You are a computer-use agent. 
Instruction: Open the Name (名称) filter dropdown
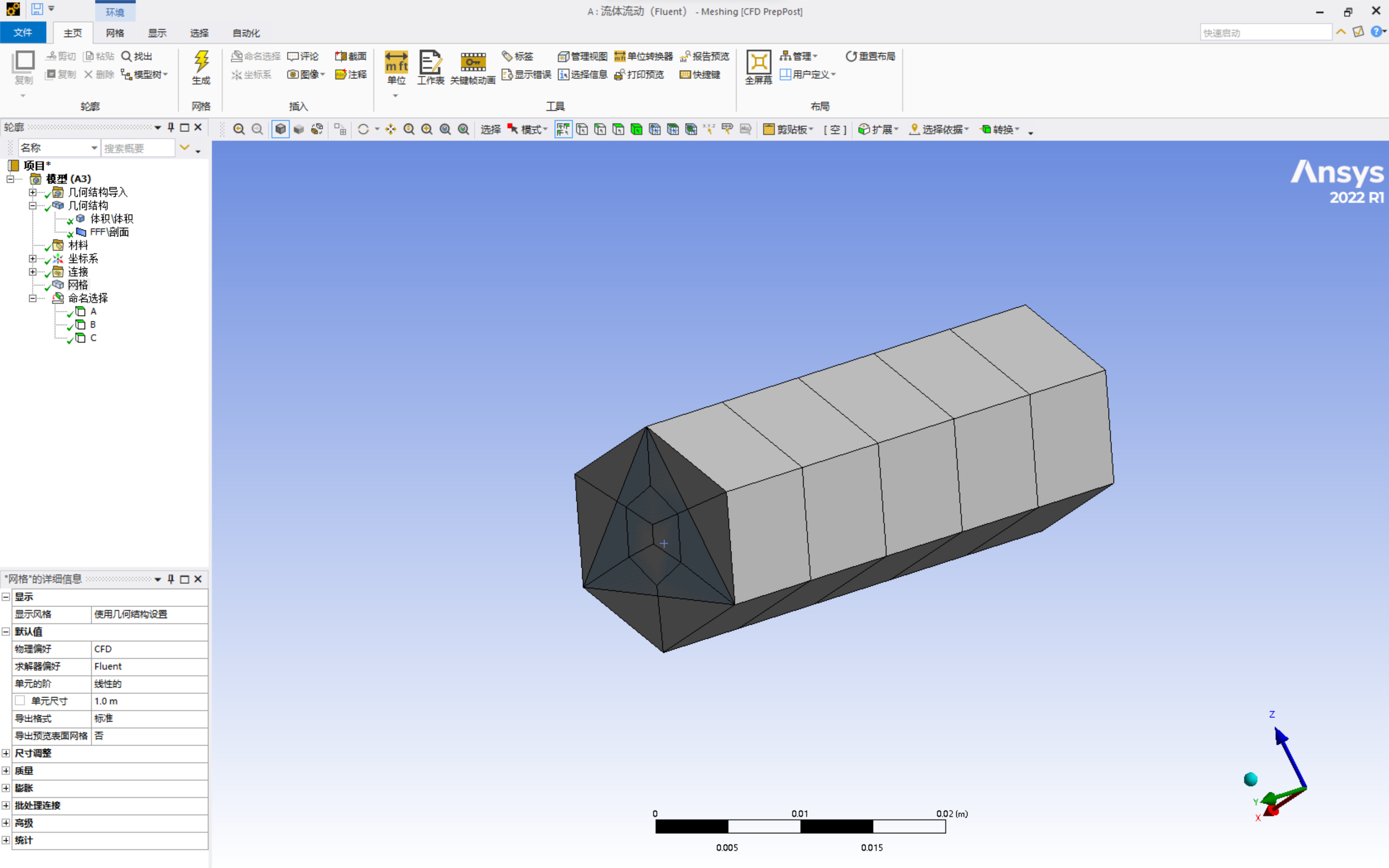59,147
